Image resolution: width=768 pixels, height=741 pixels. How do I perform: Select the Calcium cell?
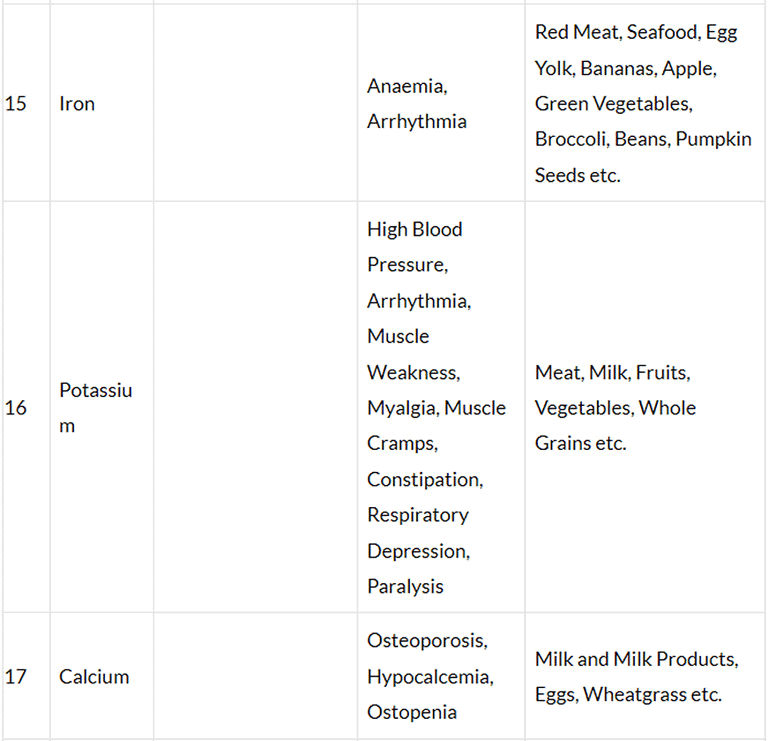tap(94, 677)
